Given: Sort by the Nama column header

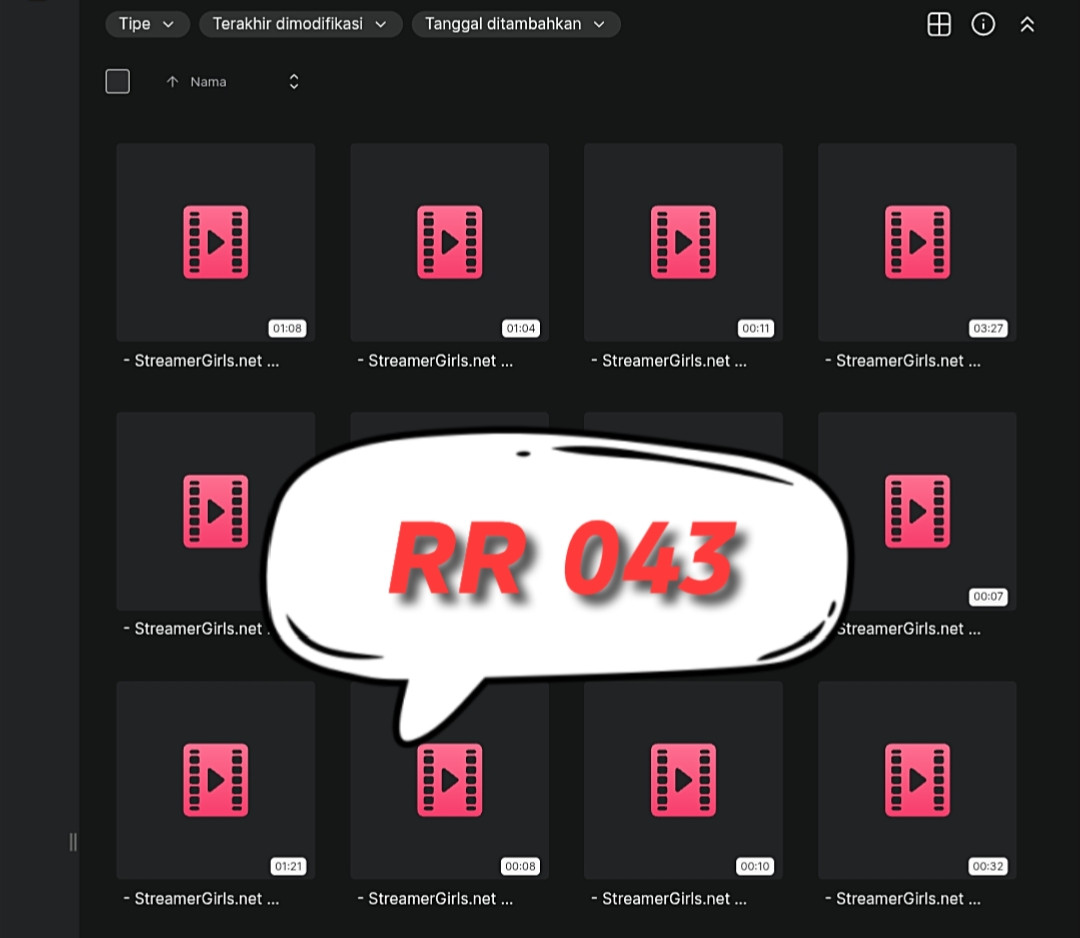Looking at the screenshot, I should tap(208, 82).
